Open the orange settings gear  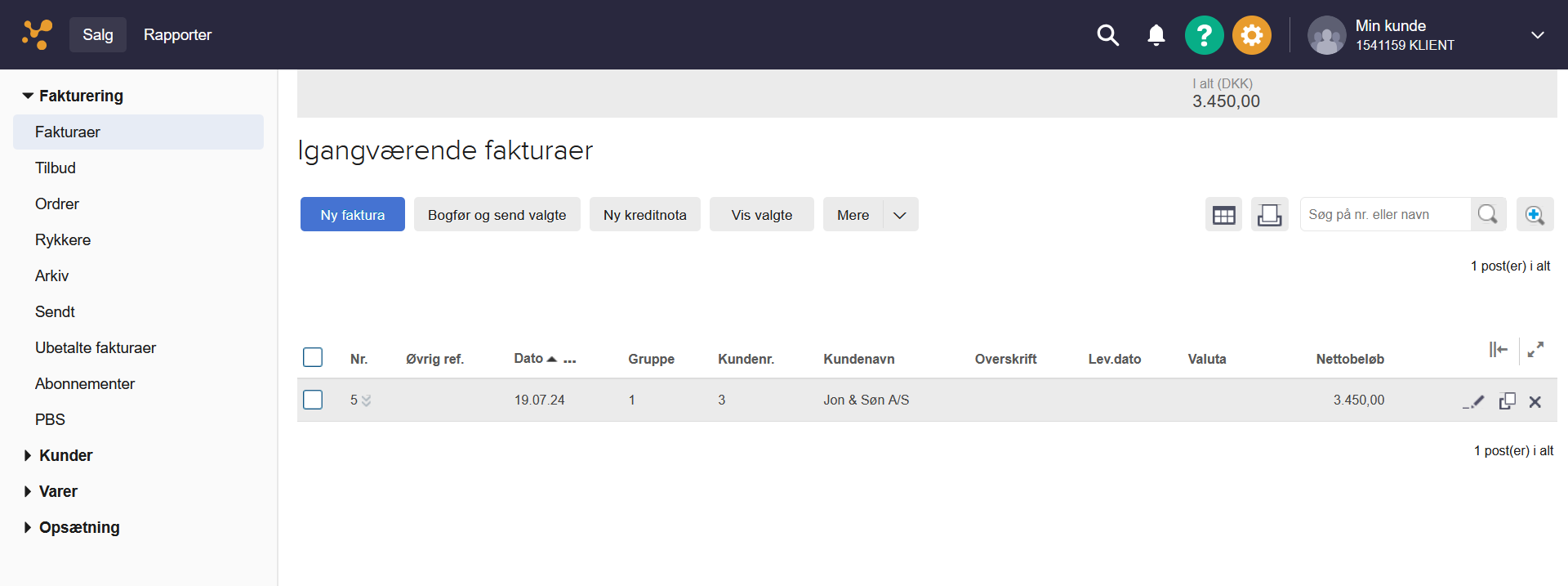(x=1251, y=35)
